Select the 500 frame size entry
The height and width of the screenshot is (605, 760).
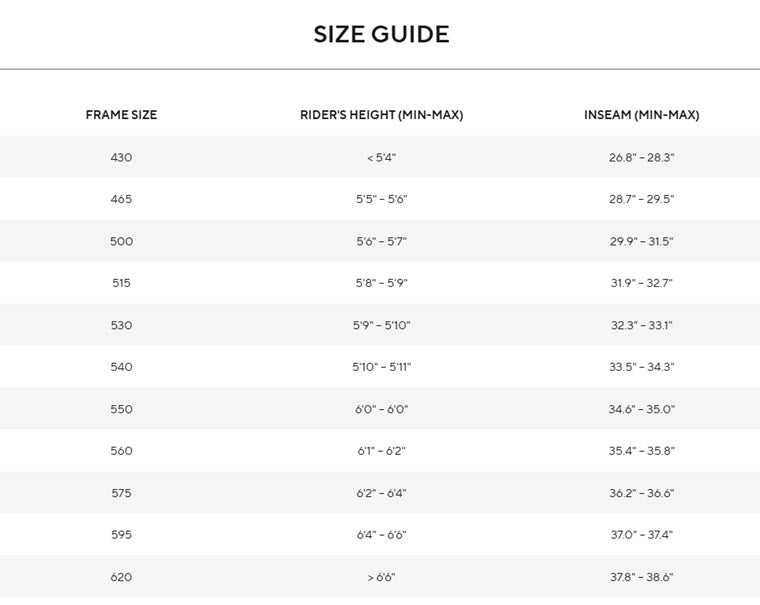121,241
